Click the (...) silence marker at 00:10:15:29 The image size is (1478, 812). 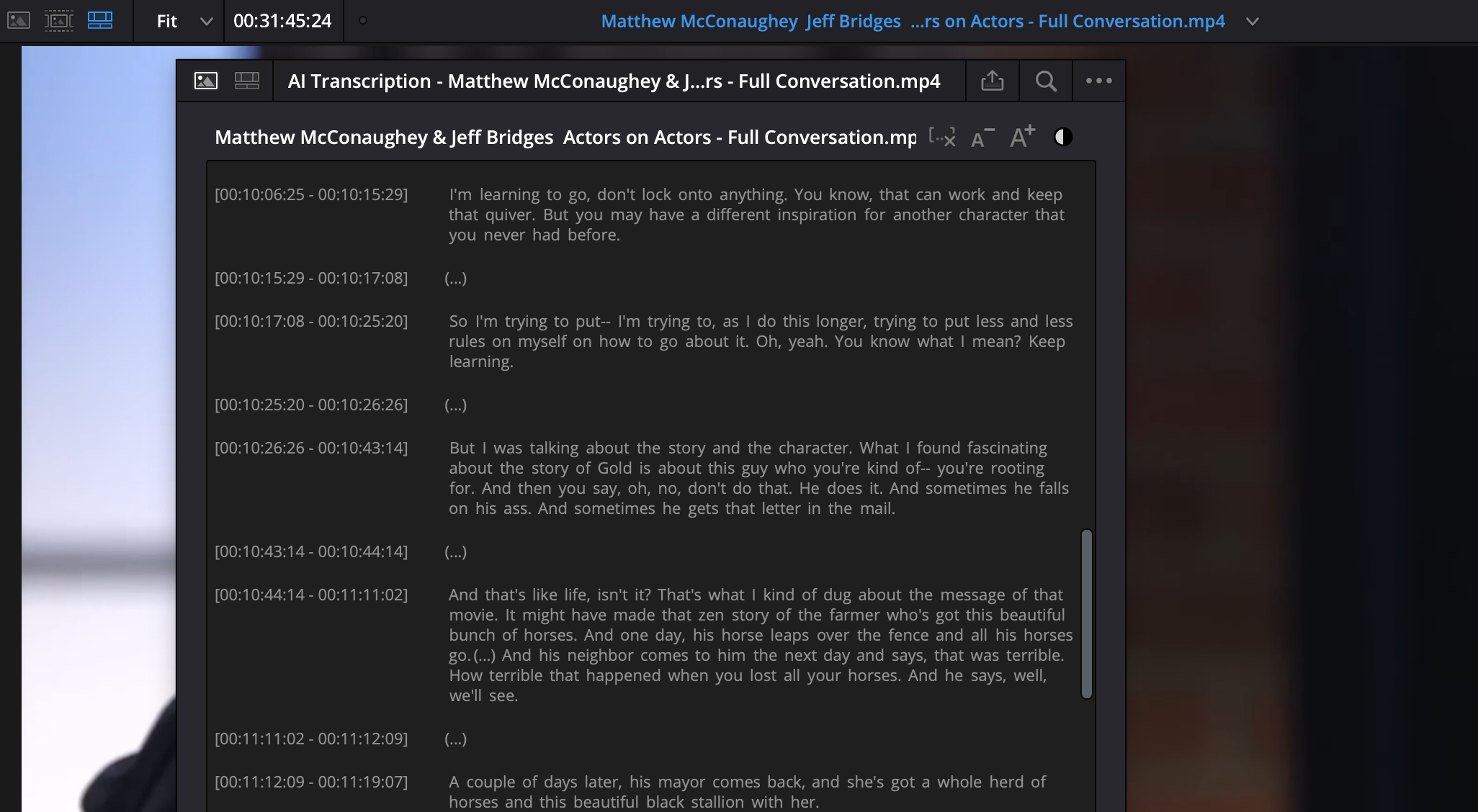[x=456, y=278]
